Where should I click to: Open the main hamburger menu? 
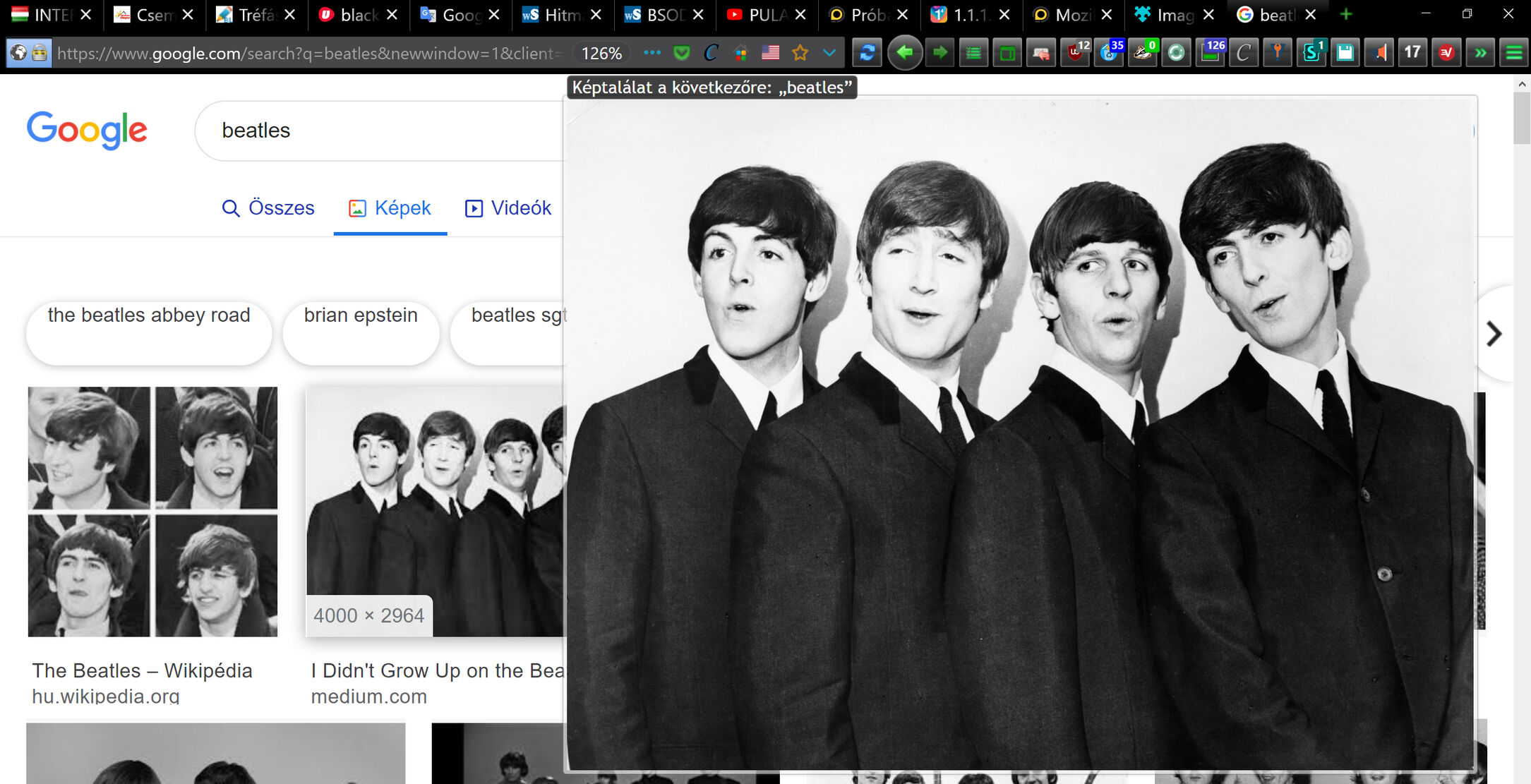coord(1514,53)
